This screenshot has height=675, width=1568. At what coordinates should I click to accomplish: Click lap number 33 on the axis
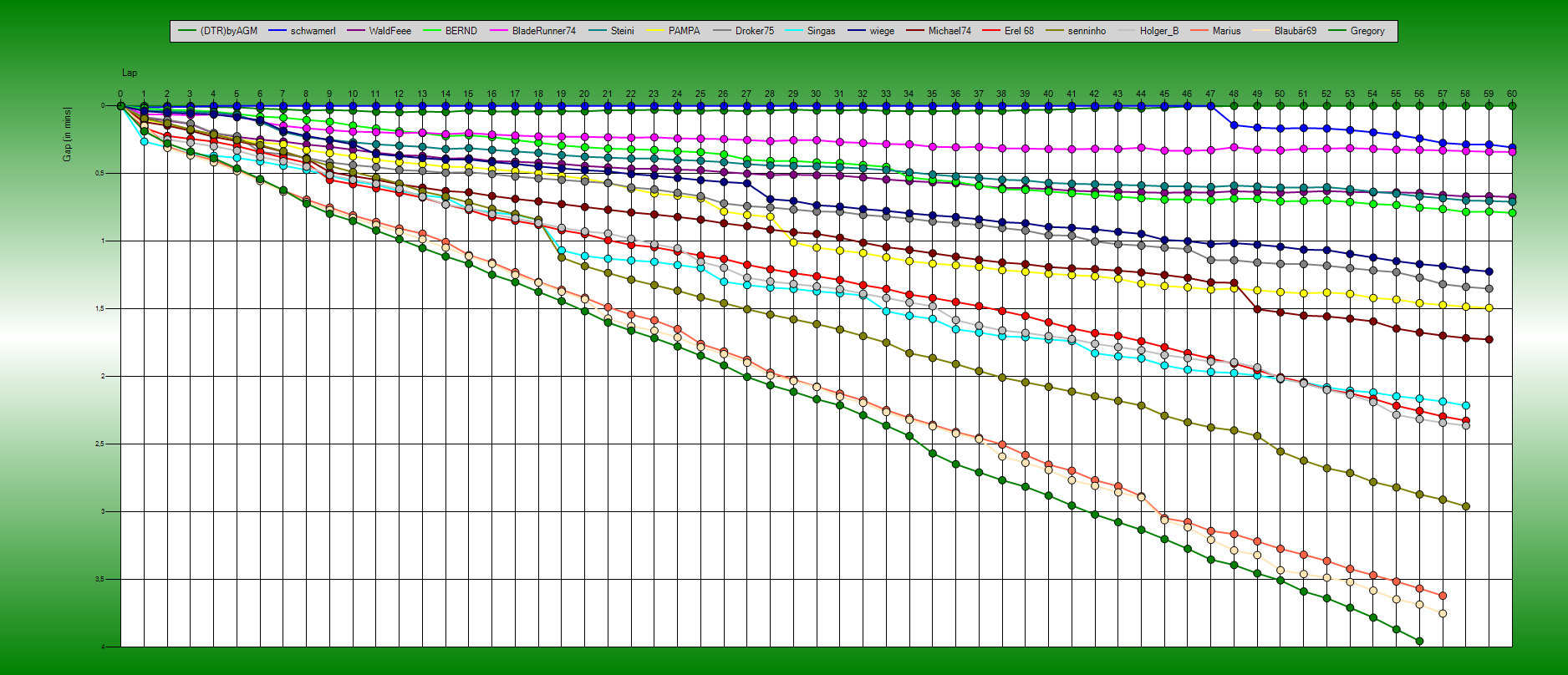pos(886,94)
